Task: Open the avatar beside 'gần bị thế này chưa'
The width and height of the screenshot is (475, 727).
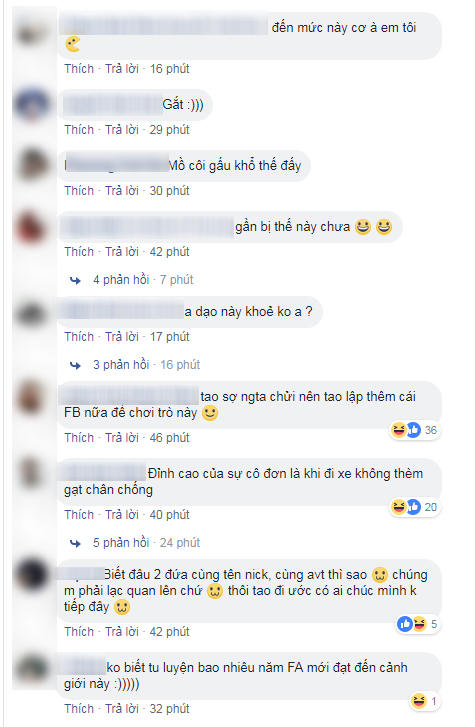Action: (x=31, y=228)
